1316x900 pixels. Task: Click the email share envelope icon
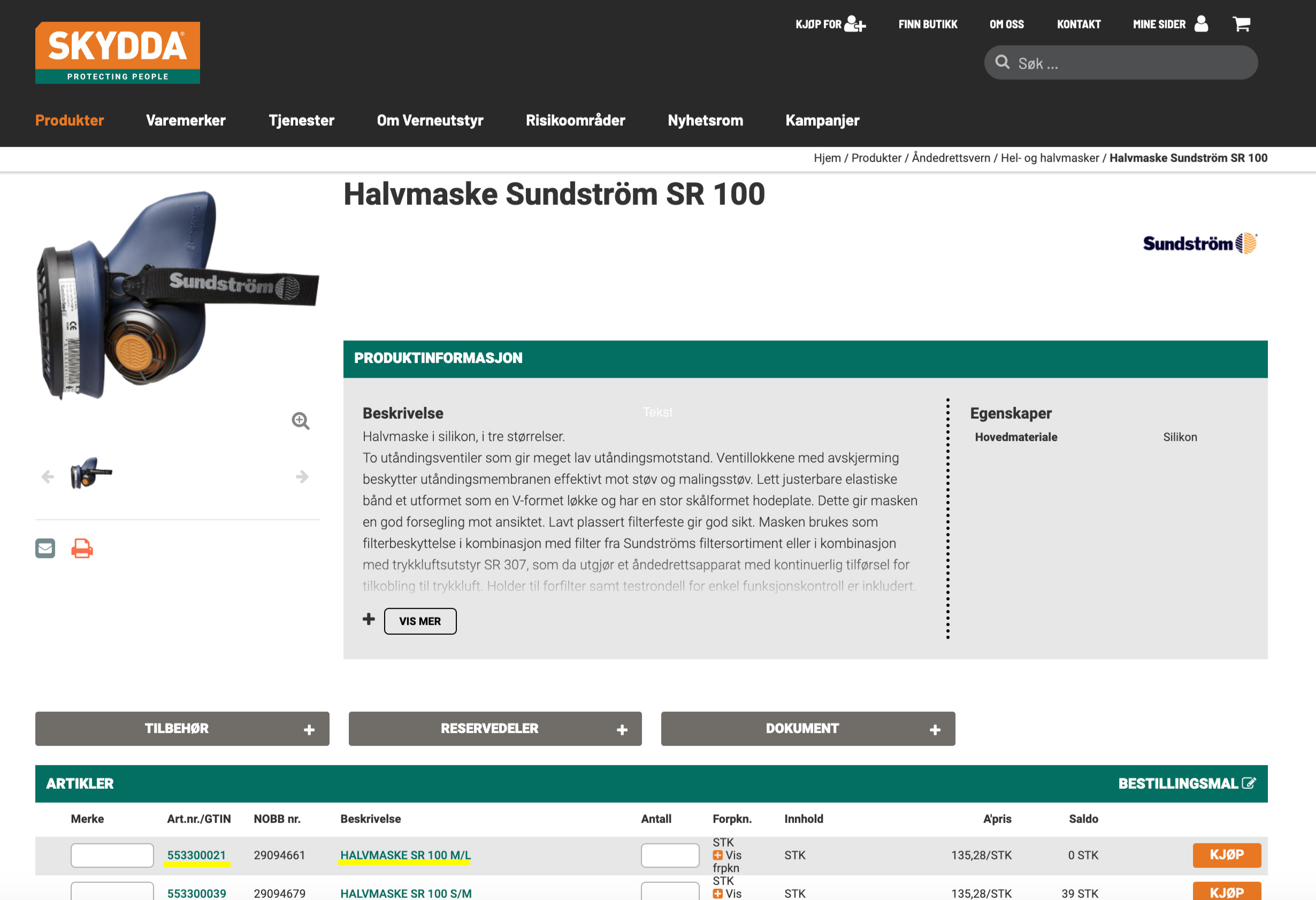tap(45, 548)
